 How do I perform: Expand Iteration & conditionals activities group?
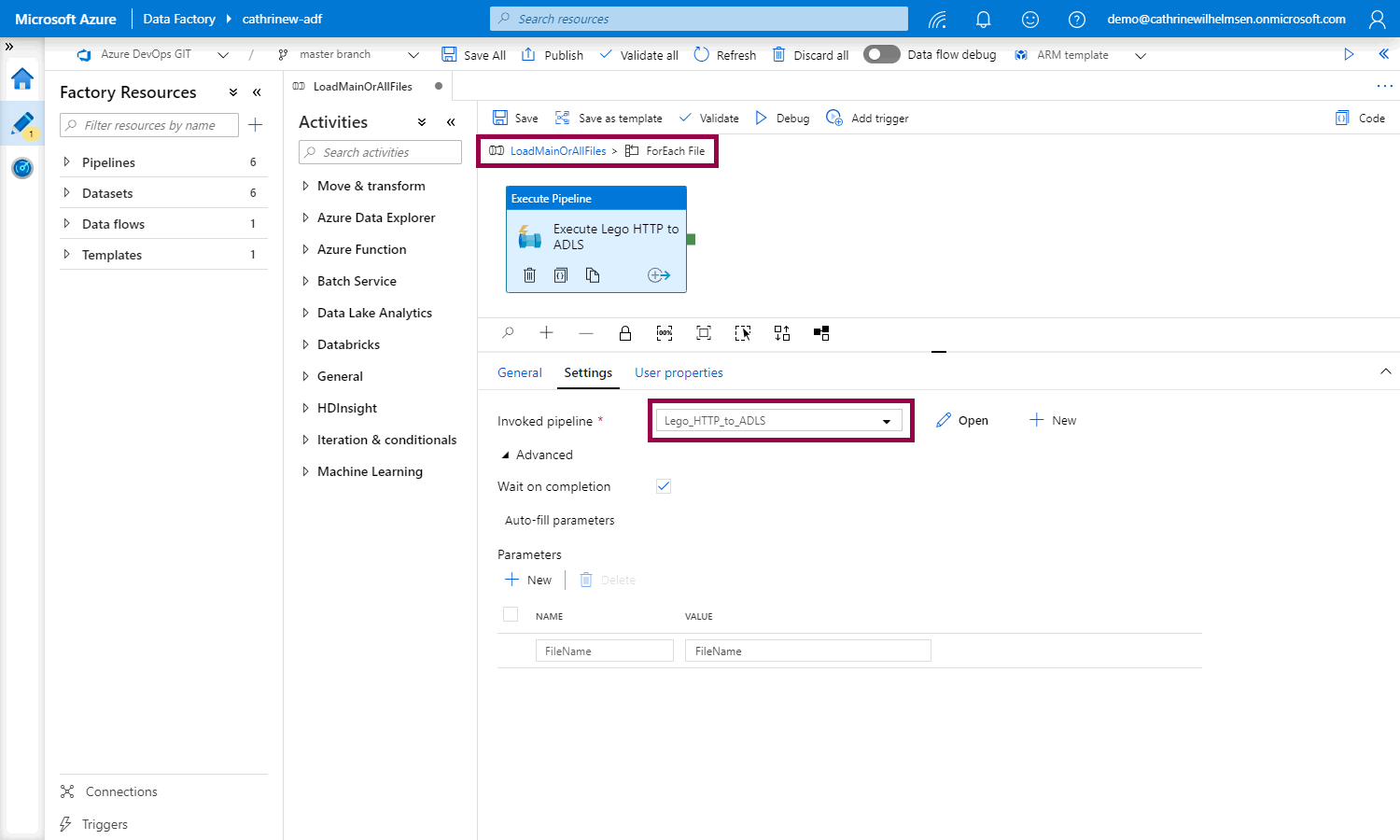pos(305,440)
